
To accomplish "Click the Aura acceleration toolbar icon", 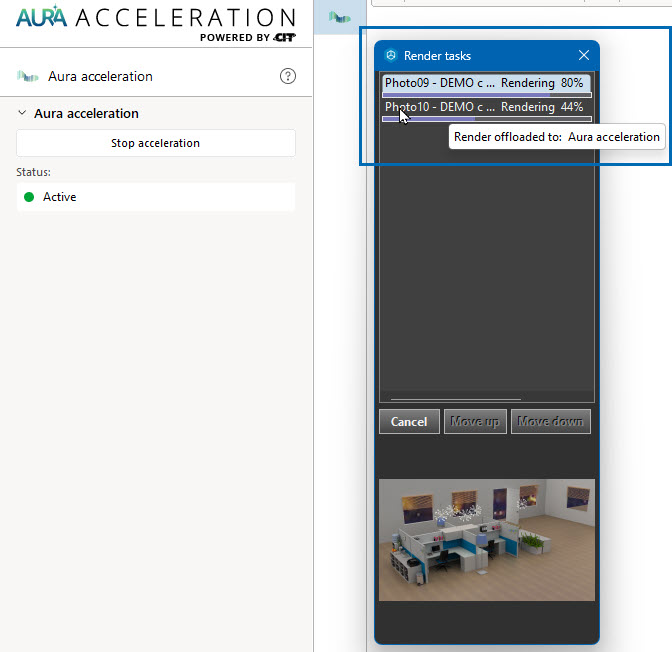I will [x=339, y=18].
